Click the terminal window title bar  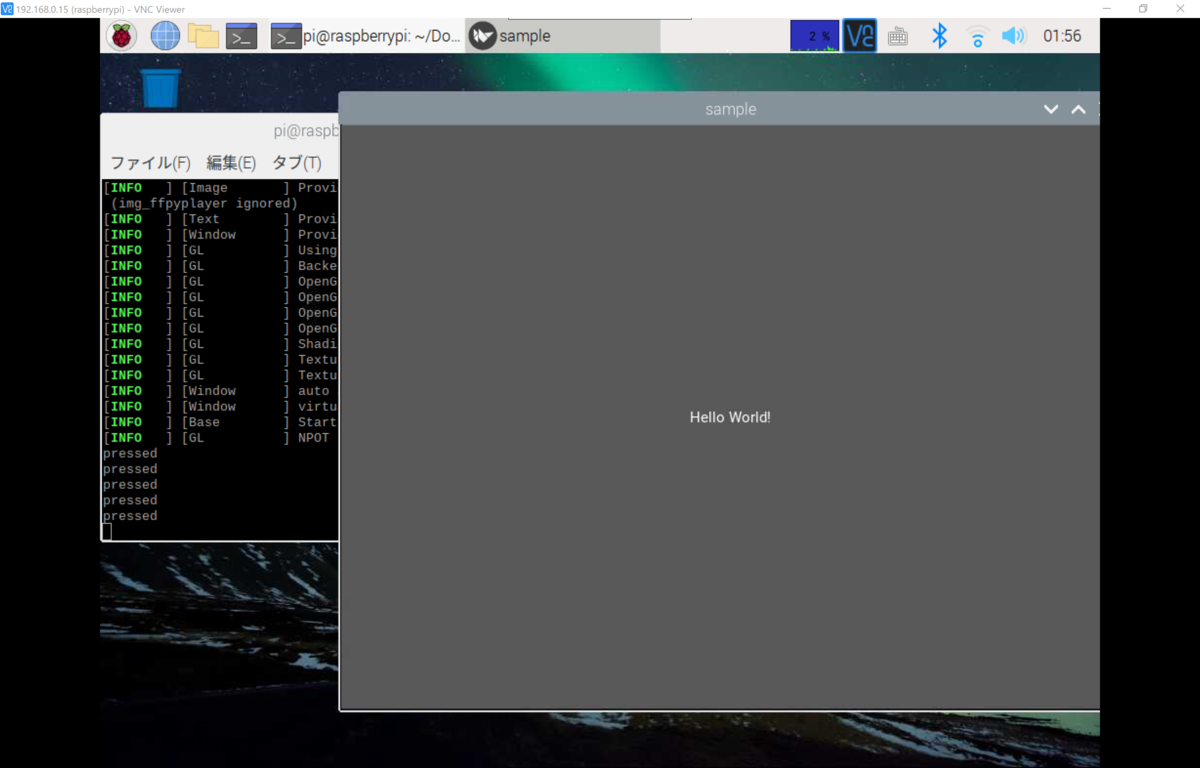[220, 131]
